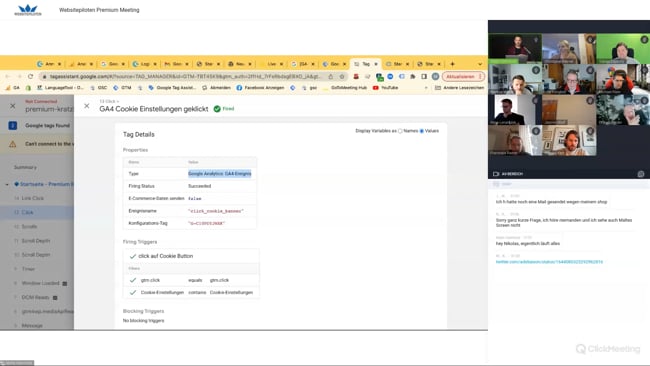Click the 13 Click breadcrumb above title
The image size is (650, 366).
(108, 101)
